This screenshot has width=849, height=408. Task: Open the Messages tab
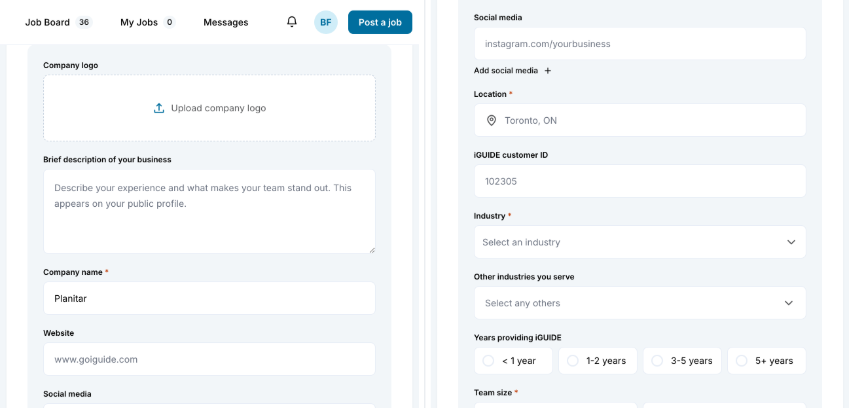(226, 22)
